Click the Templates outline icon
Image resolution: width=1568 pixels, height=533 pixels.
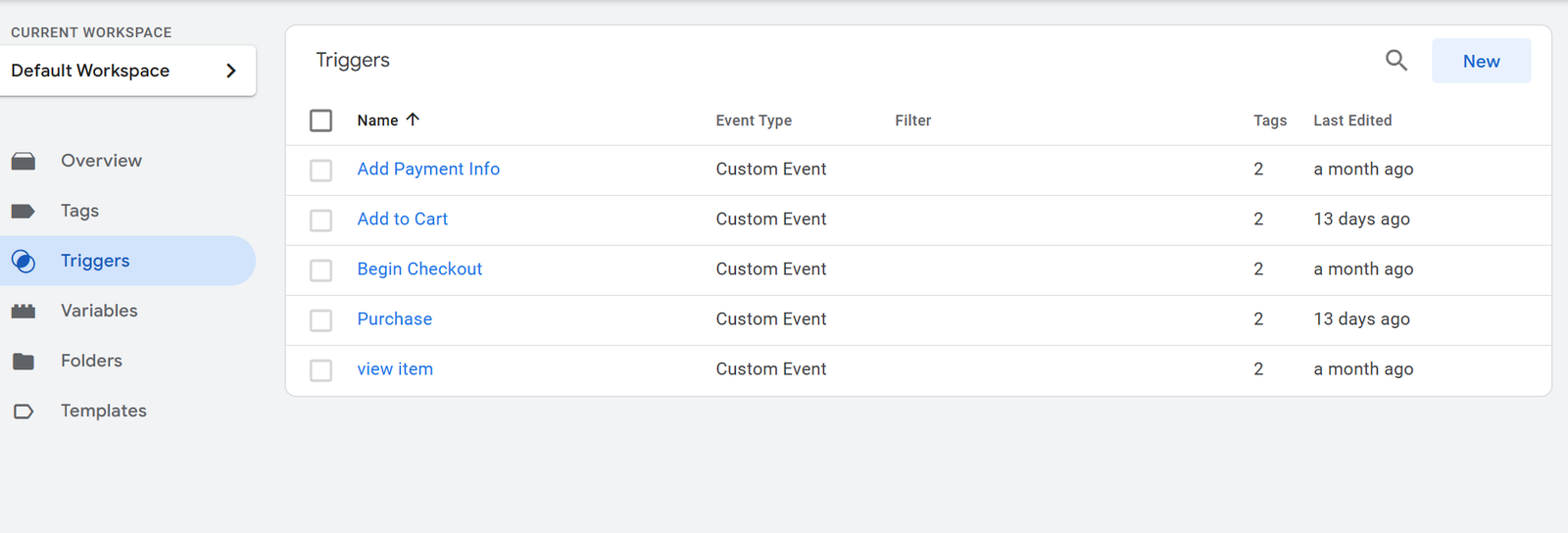(x=24, y=412)
